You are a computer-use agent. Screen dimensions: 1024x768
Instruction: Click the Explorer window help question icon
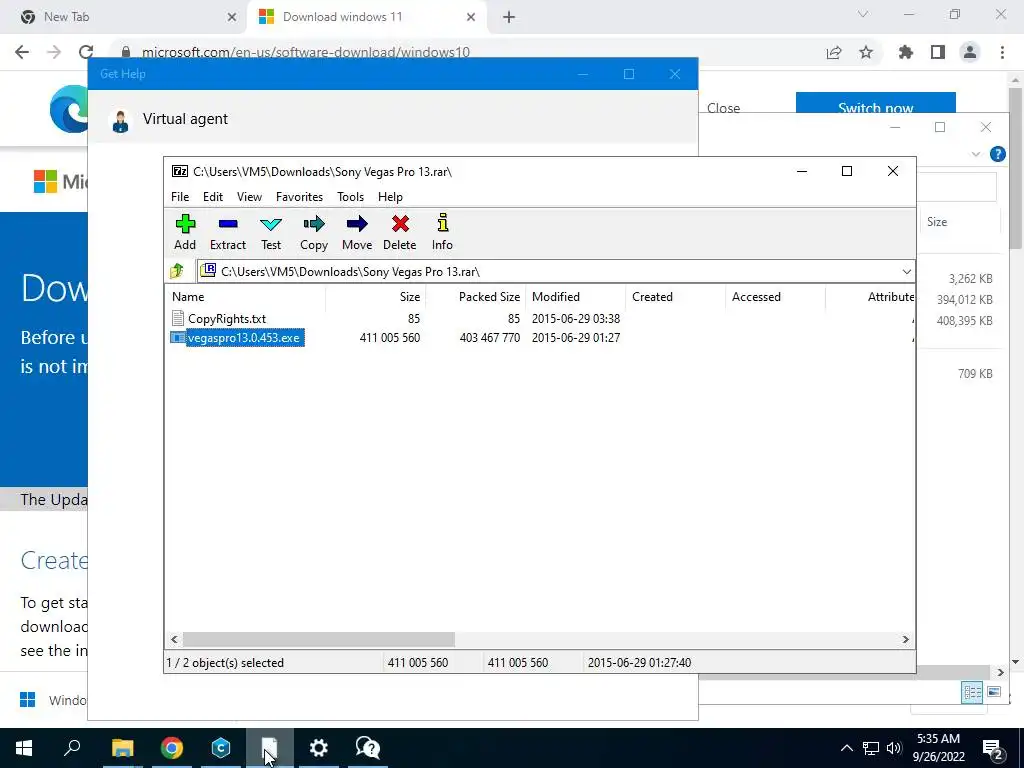pyautogui.click(x=997, y=154)
